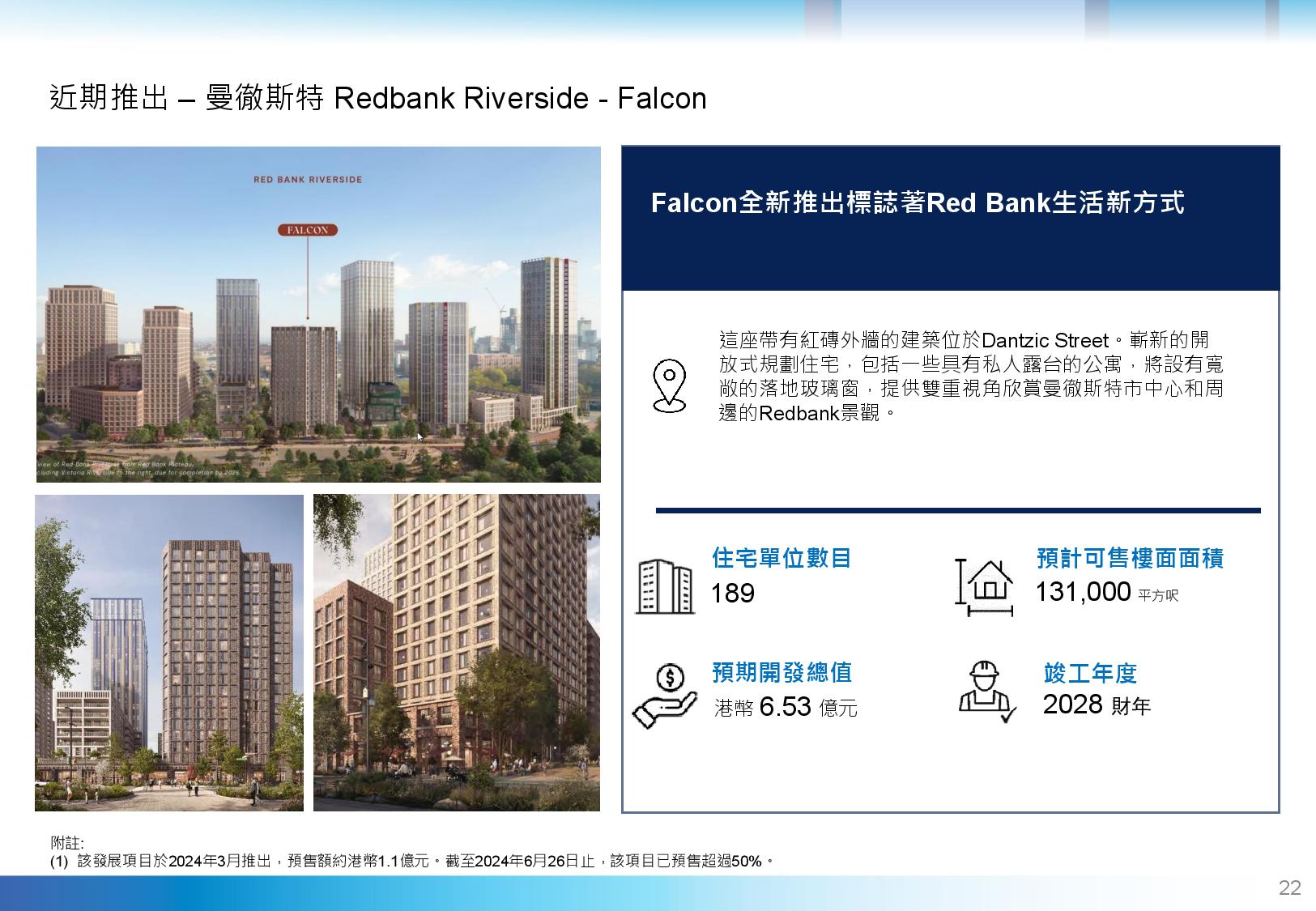
Task: Click the 附註 footnote heading
Action: click(x=67, y=844)
